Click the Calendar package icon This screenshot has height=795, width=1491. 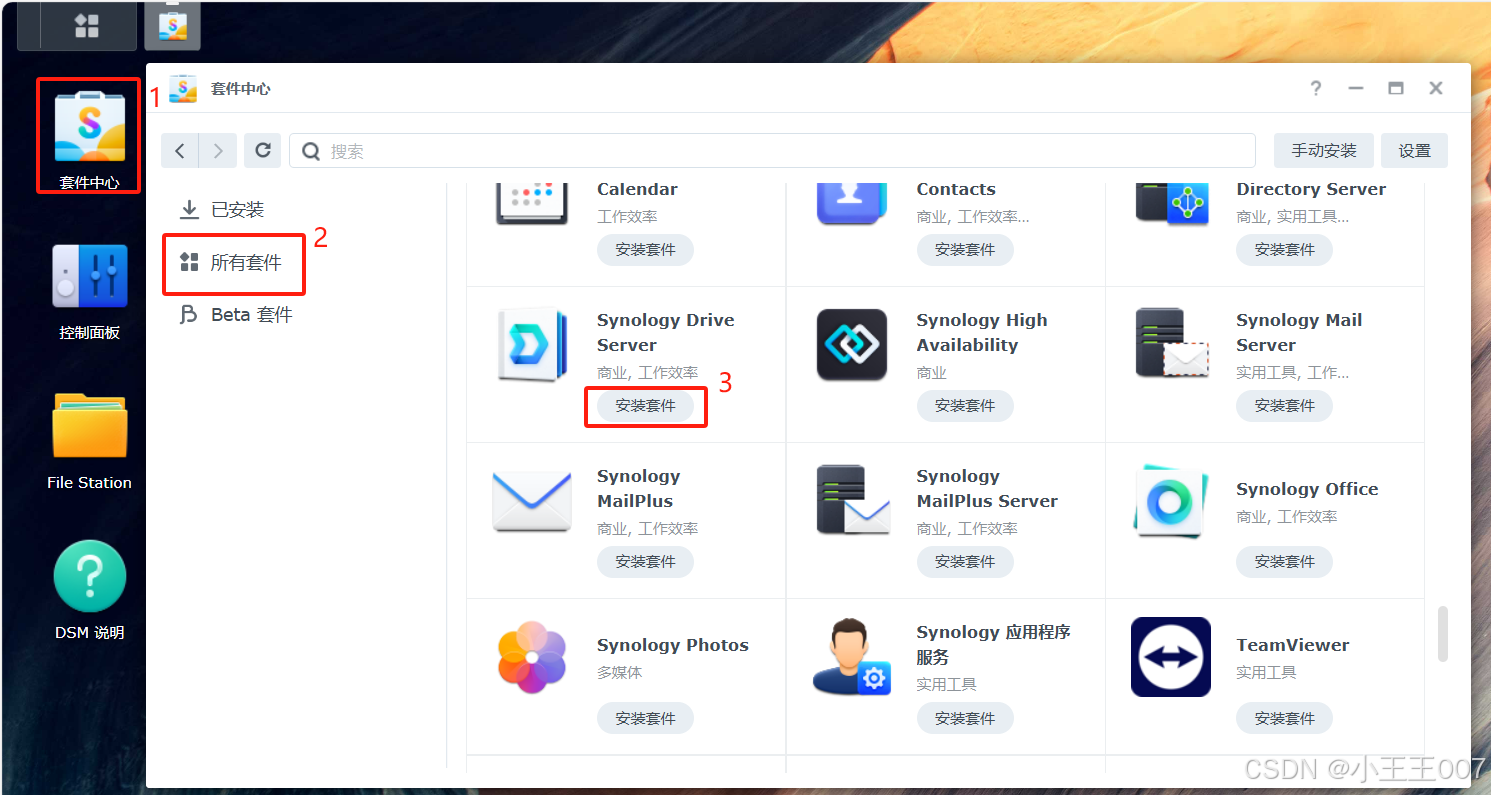pos(532,204)
